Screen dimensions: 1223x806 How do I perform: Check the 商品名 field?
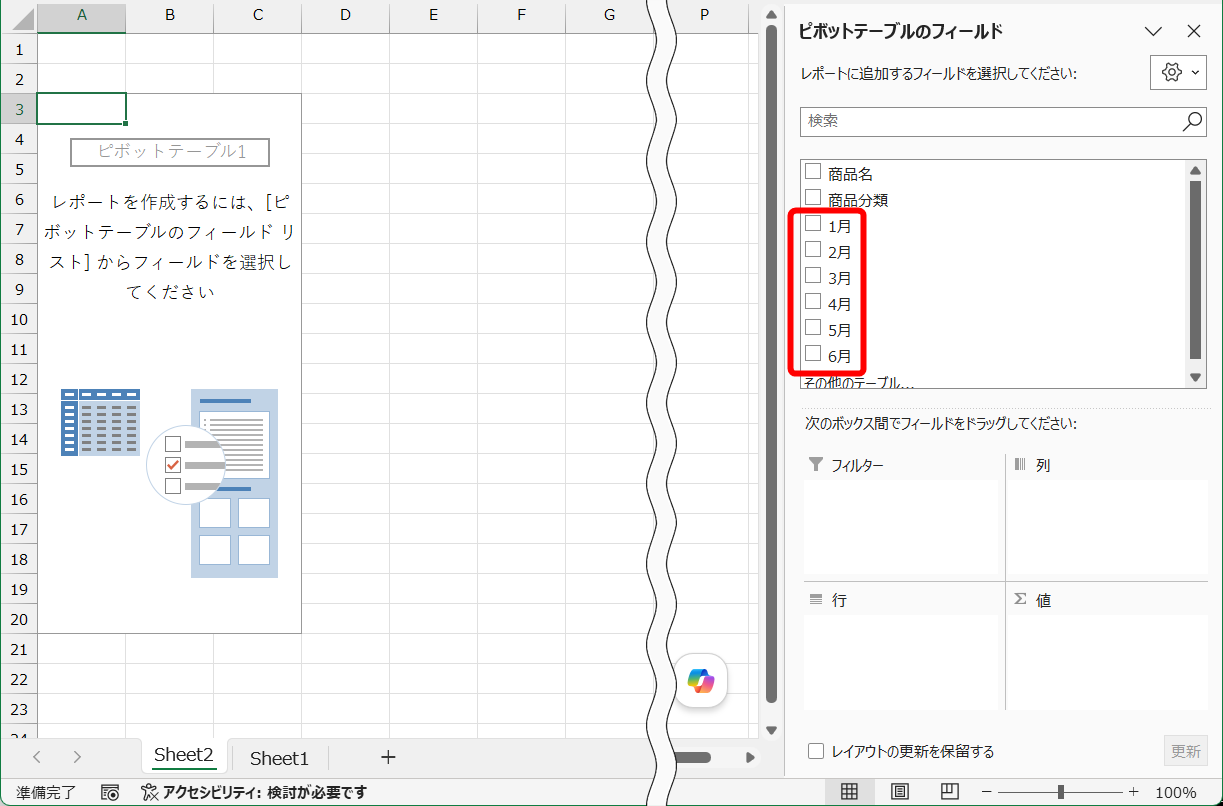tap(813, 172)
